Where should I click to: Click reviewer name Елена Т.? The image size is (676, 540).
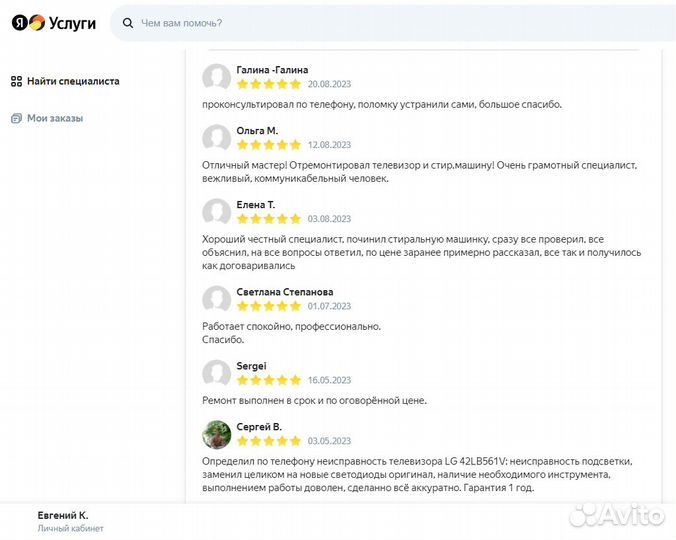pos(256,205)
